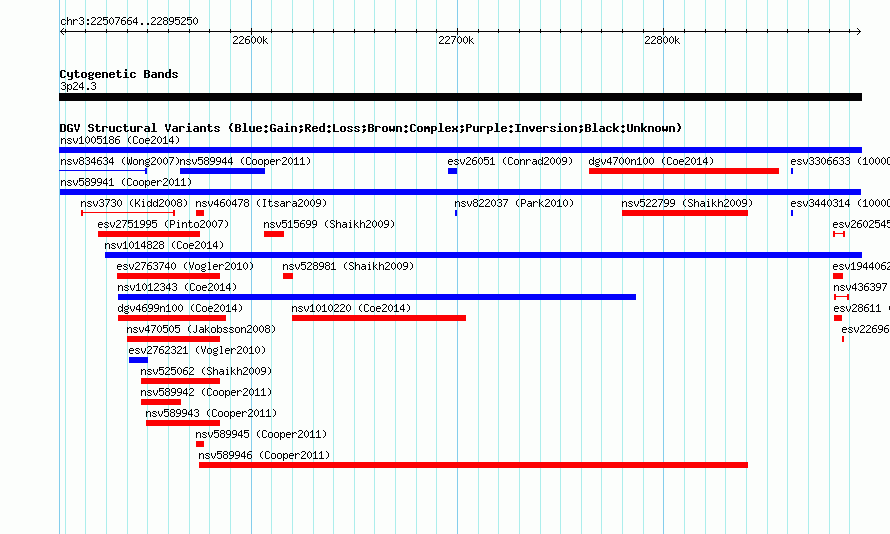
Task: Click the nsv3730 (Kidd2008) variant label
Action: pyautogui.click(x=134, y=203)
